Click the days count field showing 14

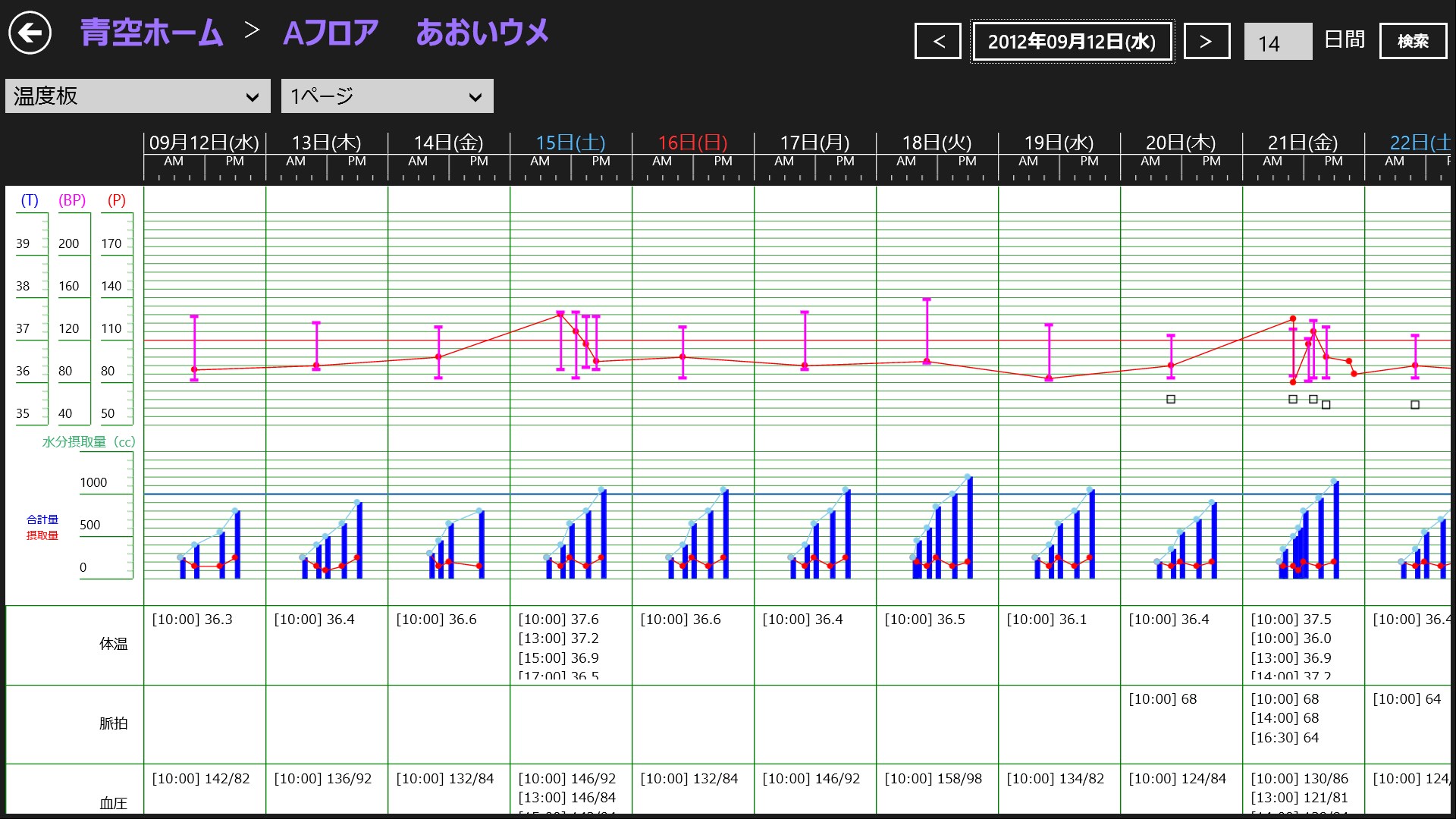(1278, 42)
